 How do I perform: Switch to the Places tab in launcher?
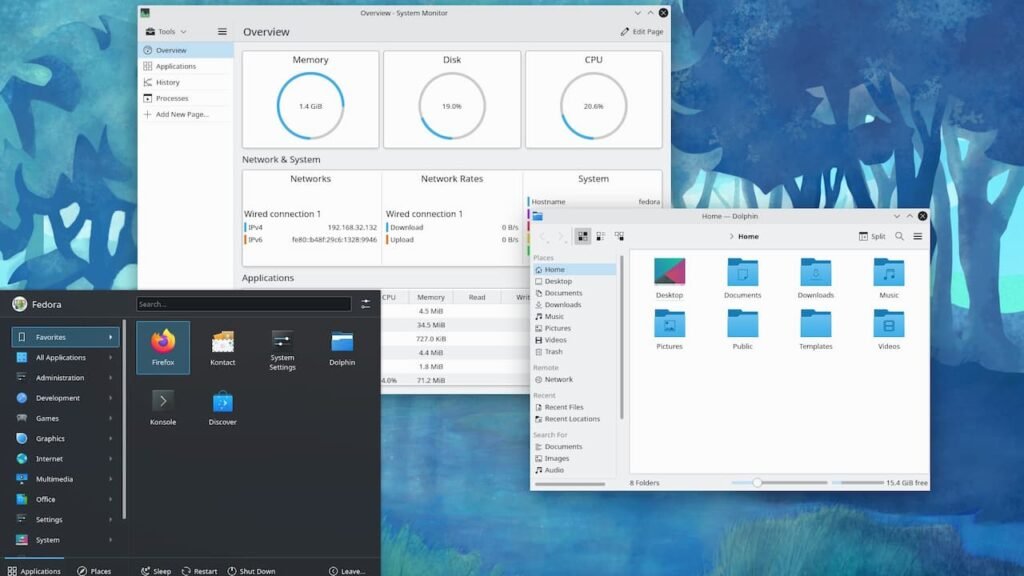tap(94, 570)
